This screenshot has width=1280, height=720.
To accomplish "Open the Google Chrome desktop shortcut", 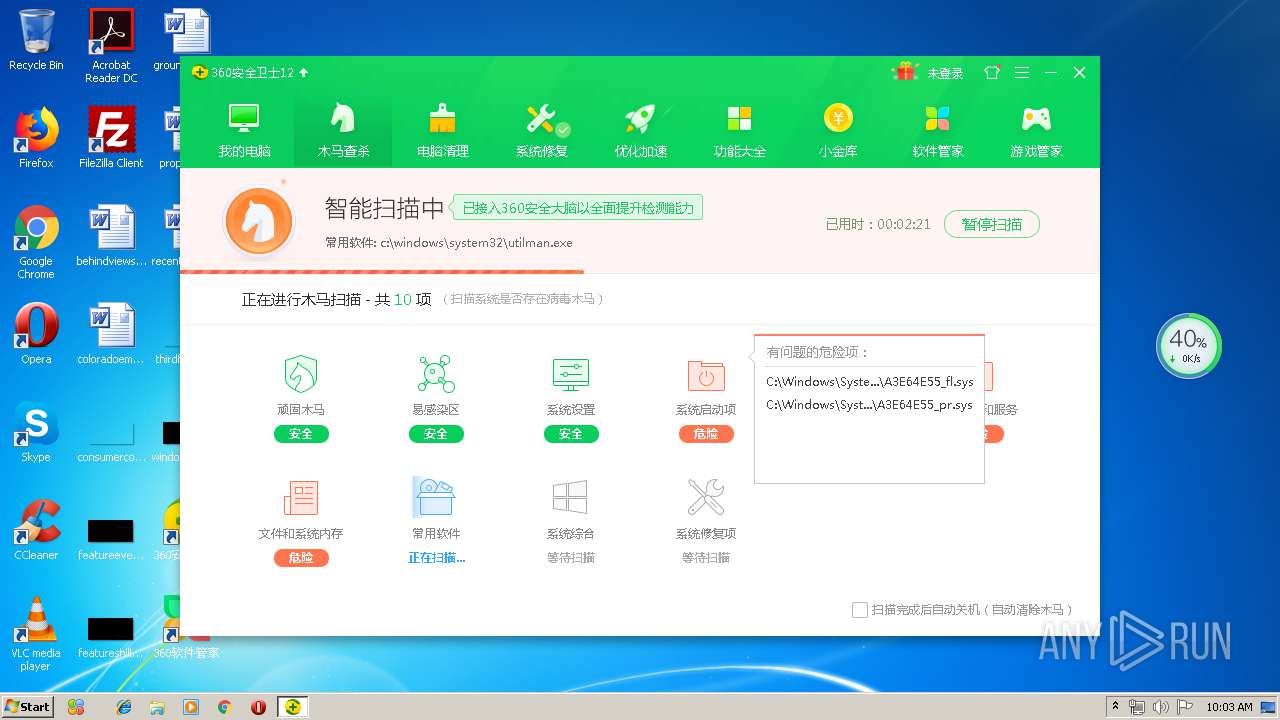I will pyautogui.click(x=36, y=242).
